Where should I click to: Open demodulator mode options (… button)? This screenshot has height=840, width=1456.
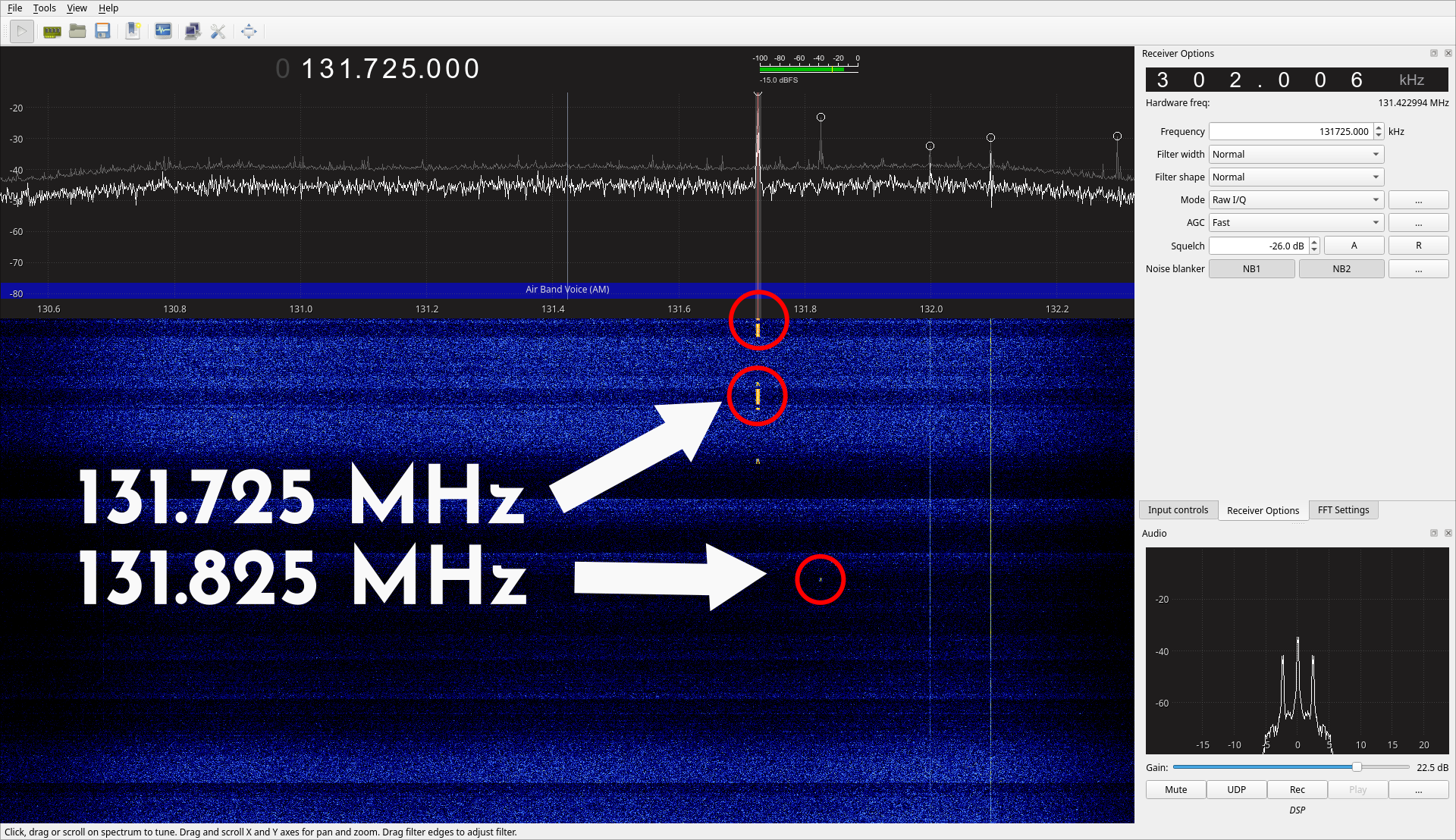[1418, 200]
